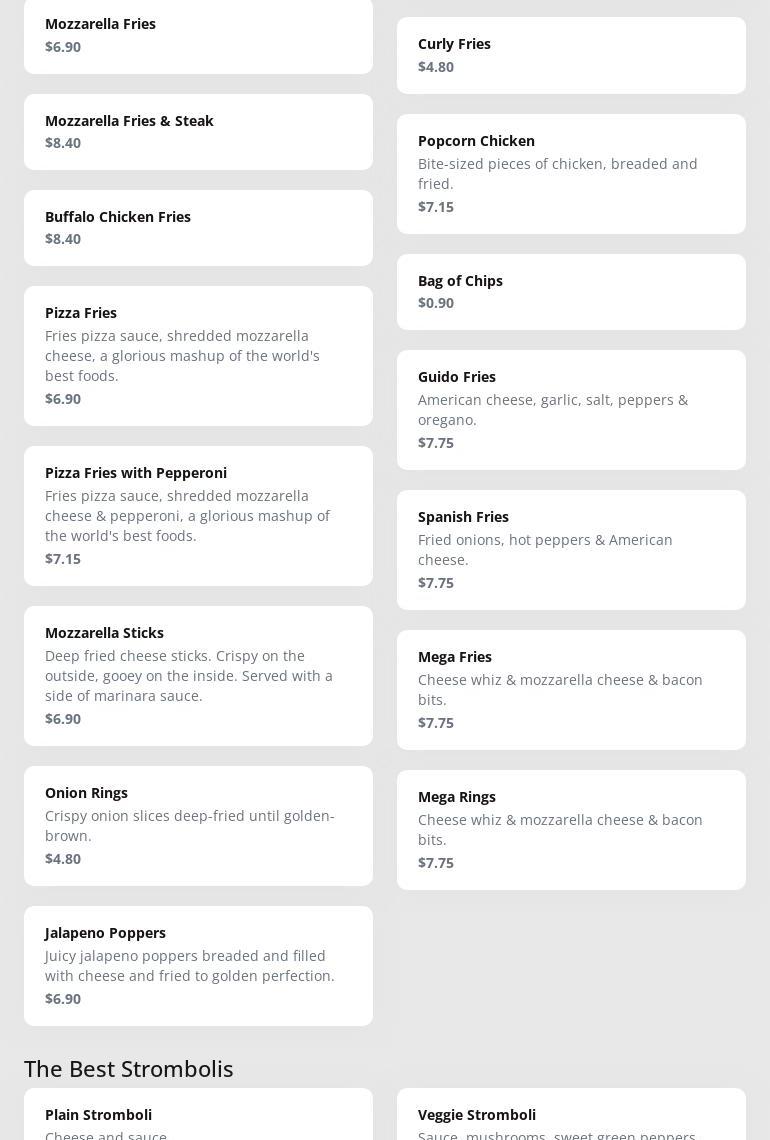770x1140 pixels.
Task: Select Guido Fries from the menu
Action: [x=572, y=410]
